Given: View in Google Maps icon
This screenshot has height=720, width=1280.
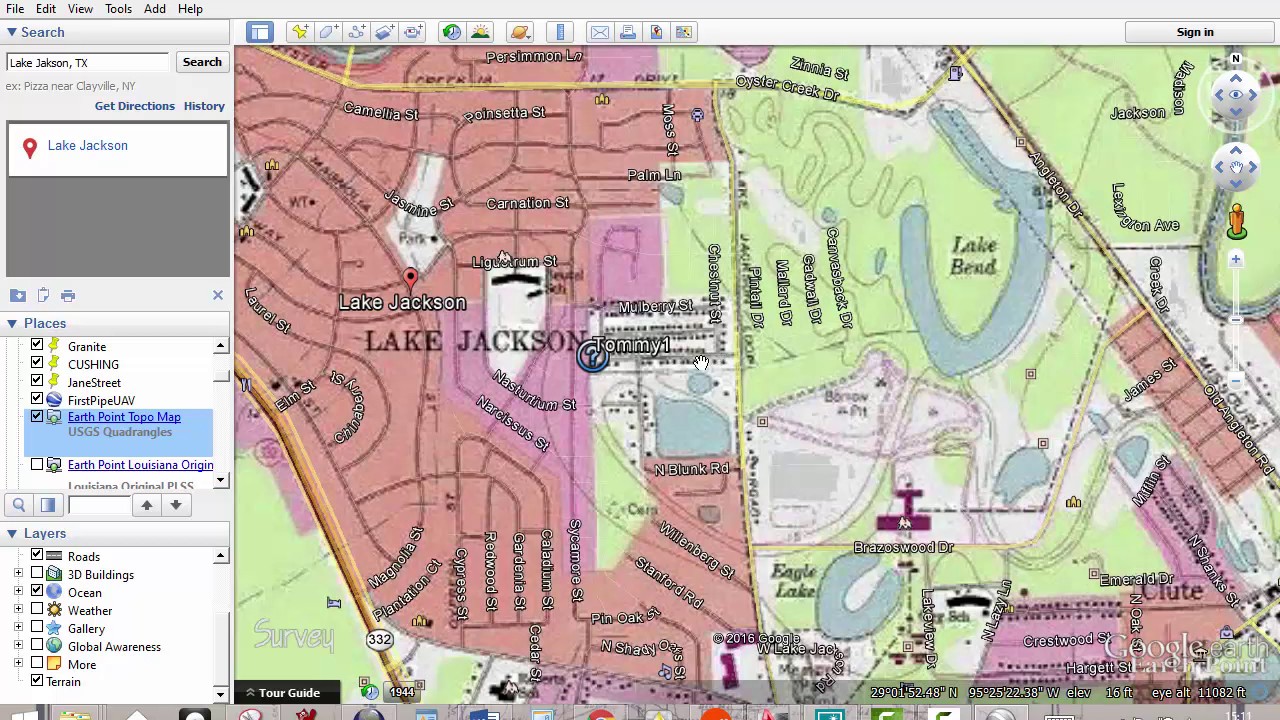Looking at the screenshot, I should 656,32.
